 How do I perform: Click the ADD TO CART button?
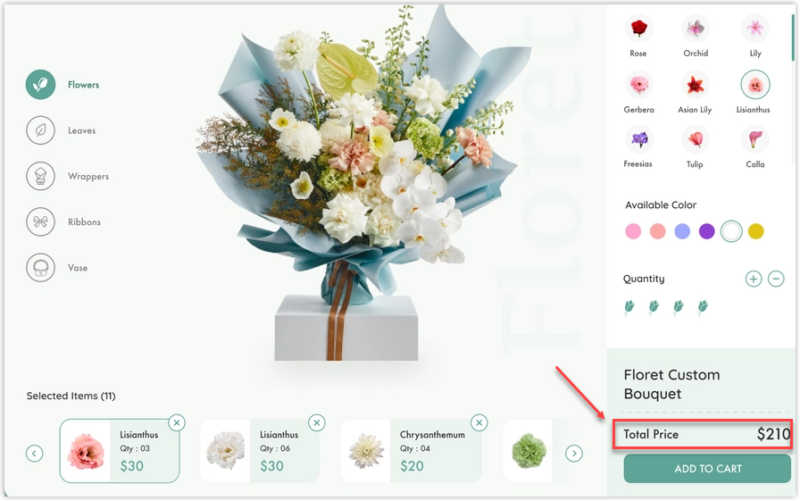707,468
